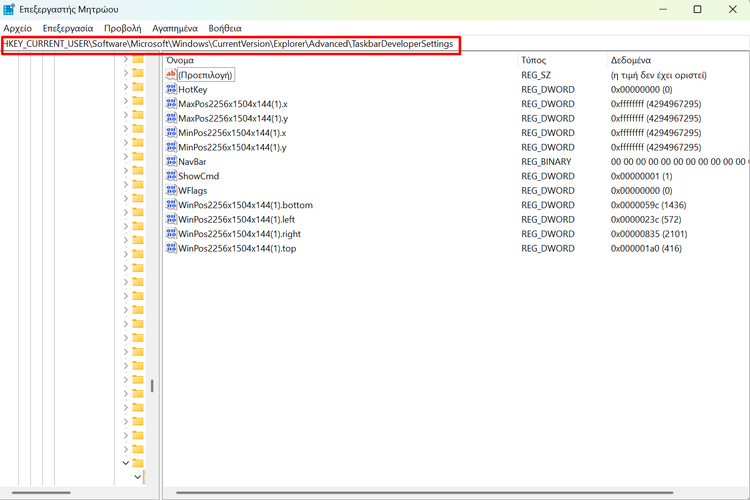This screenshot has height=500, width=750.
Task: Click the Registry Editor icon in title bar
Action: (x=9, y=9)
